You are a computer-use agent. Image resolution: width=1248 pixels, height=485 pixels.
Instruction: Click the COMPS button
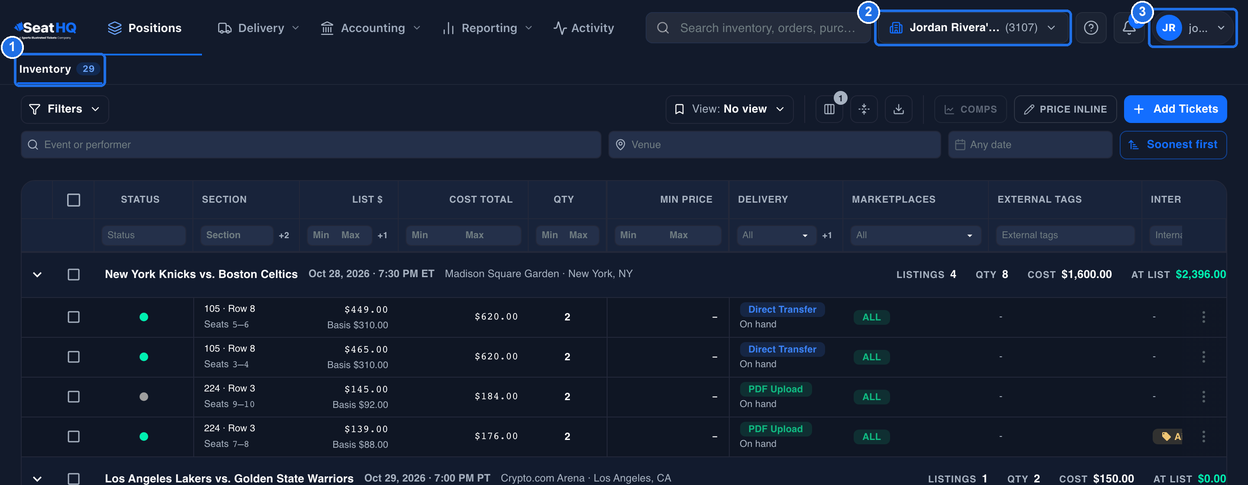970,109
